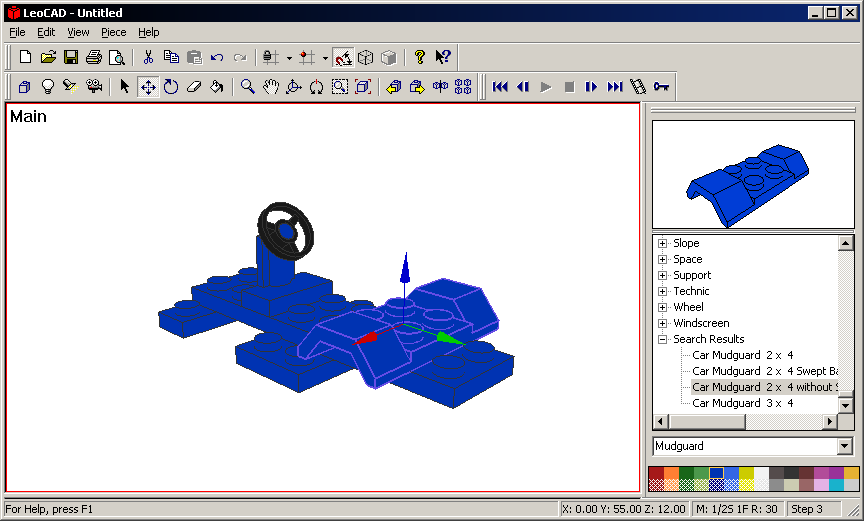Image resolution: width=864 pixels, height=521 pixels.
Task: Click the Zoom magnifier tool
Action: [247, 87]
